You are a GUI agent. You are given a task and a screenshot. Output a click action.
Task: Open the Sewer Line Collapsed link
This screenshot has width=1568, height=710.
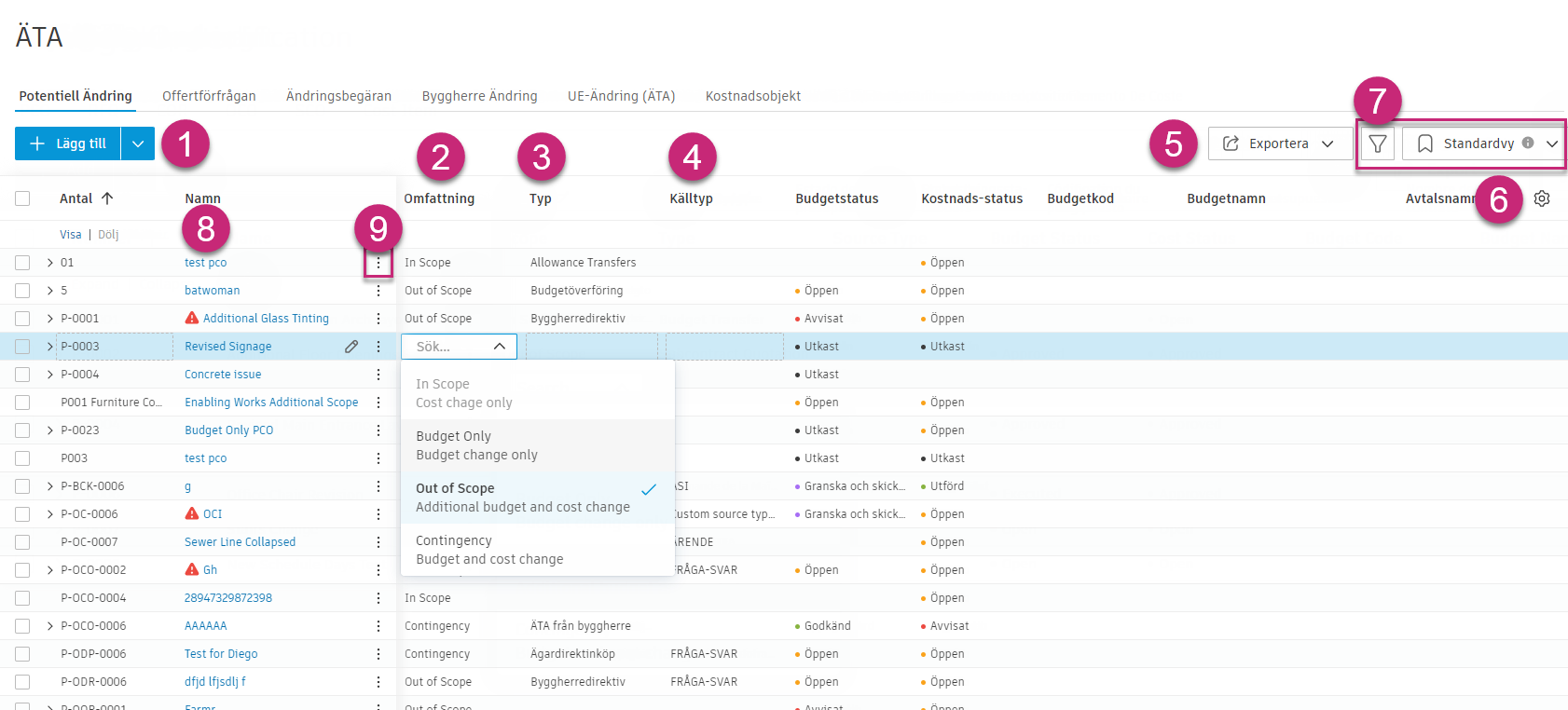[240, 542]
